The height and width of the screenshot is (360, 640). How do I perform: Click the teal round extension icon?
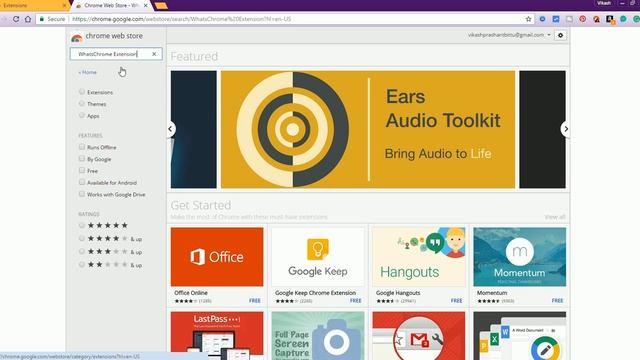(x=623, y=19)
